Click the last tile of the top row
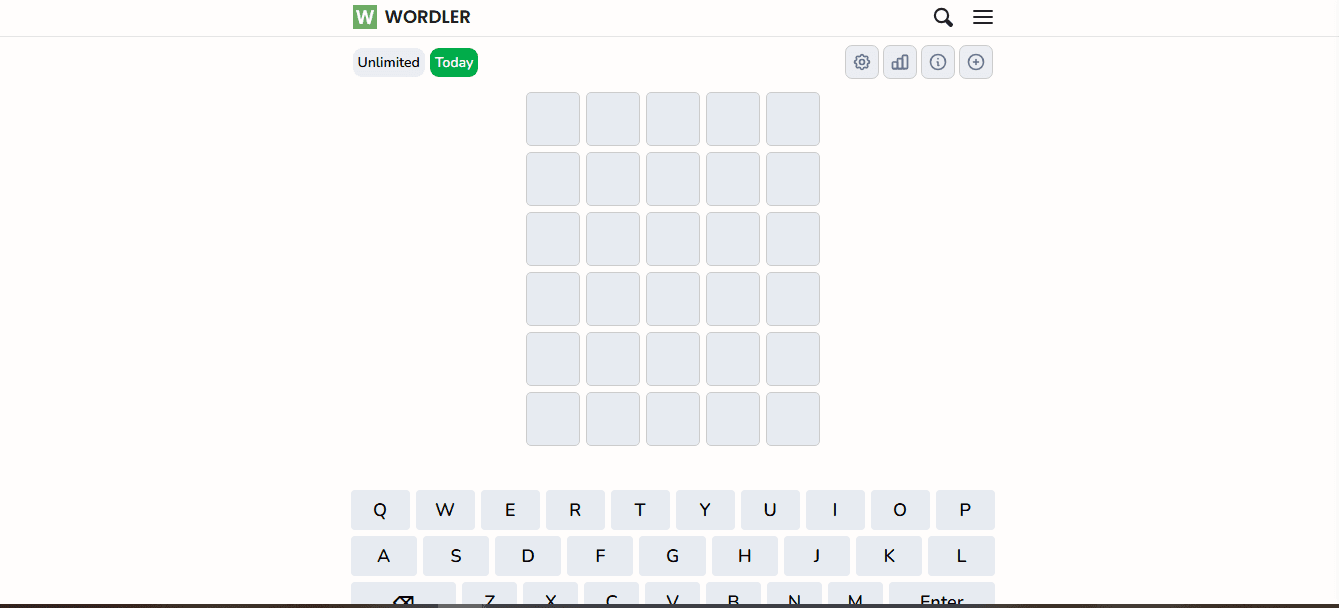This screenshot has height=608, width=1339. point(793,119)
